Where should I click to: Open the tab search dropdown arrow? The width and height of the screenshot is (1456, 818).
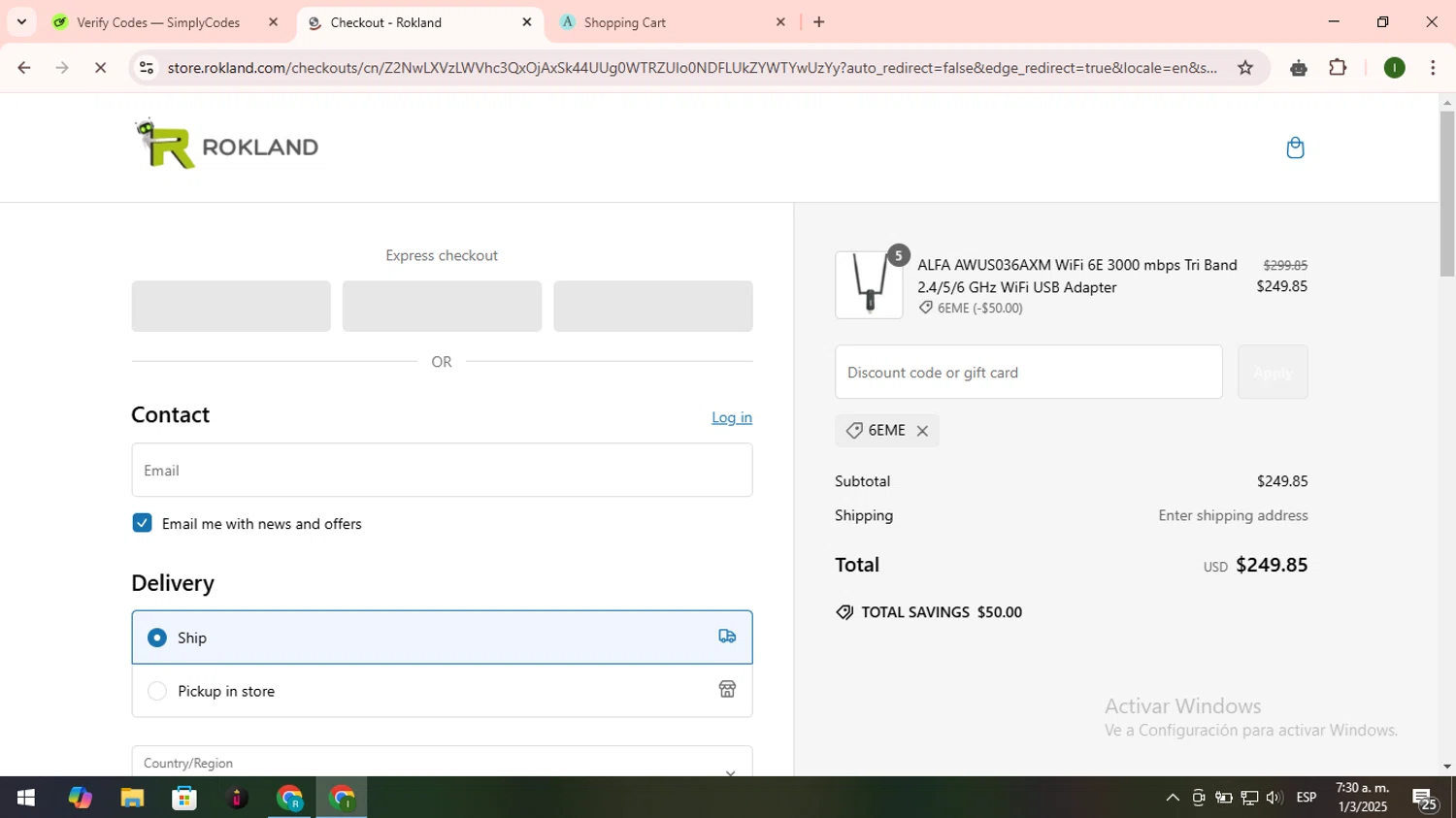click(x=21, y=21)
